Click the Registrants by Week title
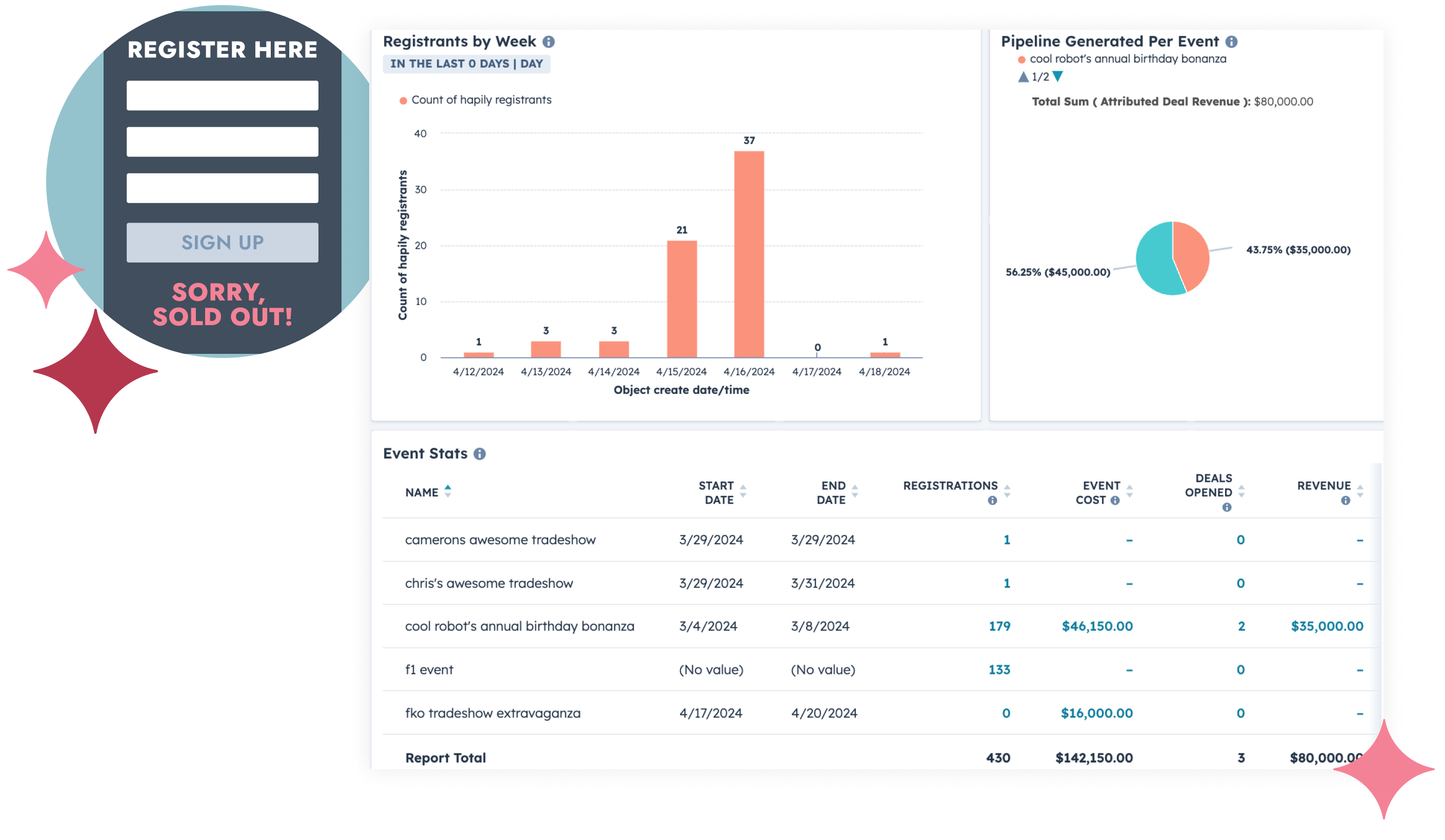The width and height of the screenshot is (1445, 840). click(x=460, y=42)
